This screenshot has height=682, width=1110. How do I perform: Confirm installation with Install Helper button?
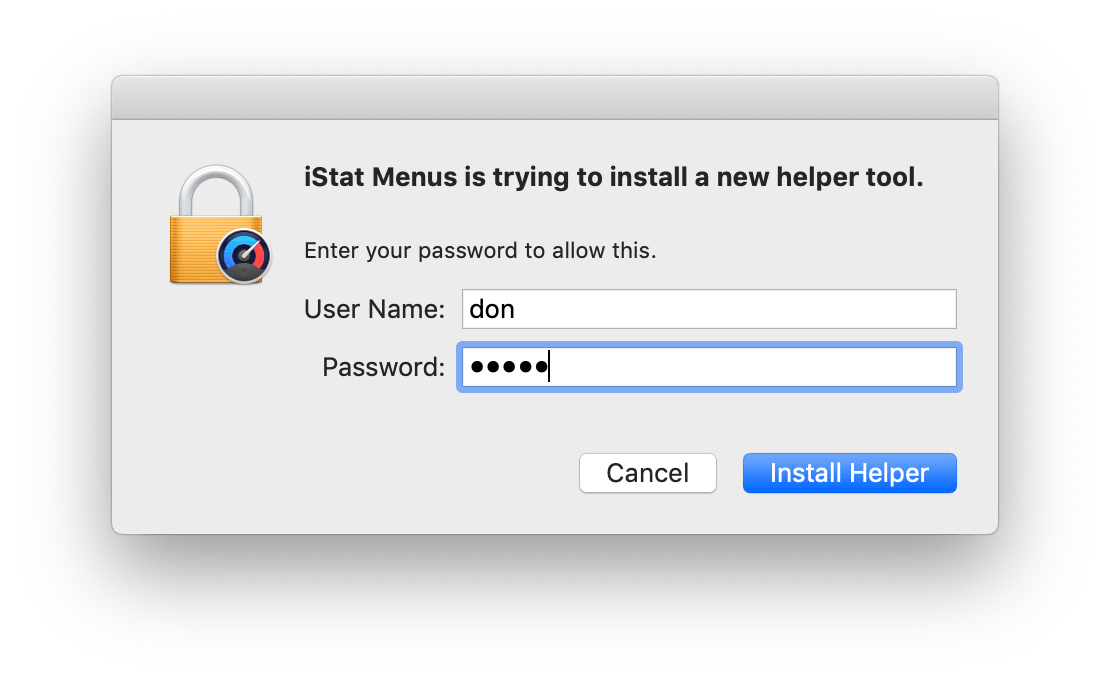[849, 473]
